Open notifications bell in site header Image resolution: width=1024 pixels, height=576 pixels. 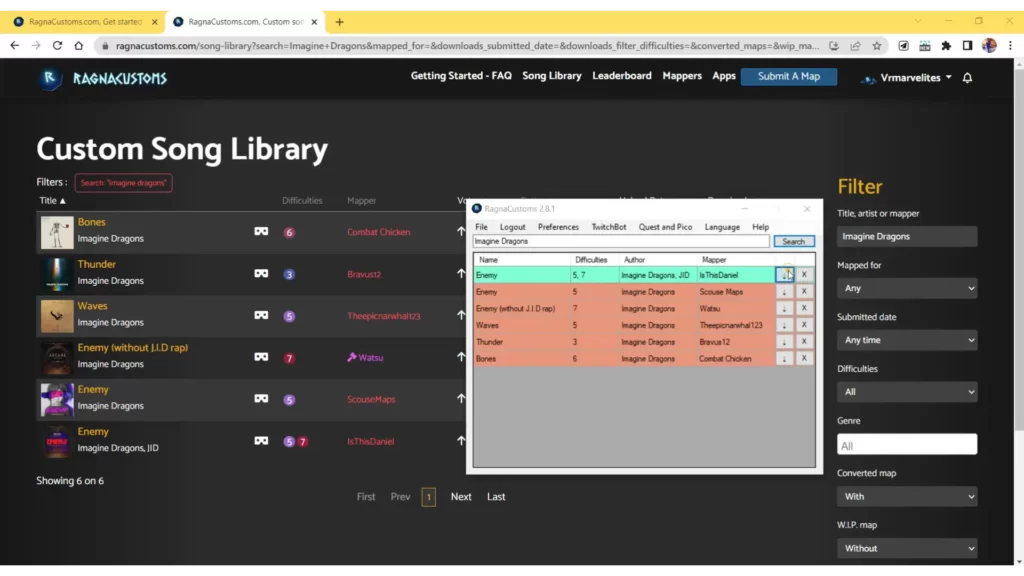click(x=967, y=78)
